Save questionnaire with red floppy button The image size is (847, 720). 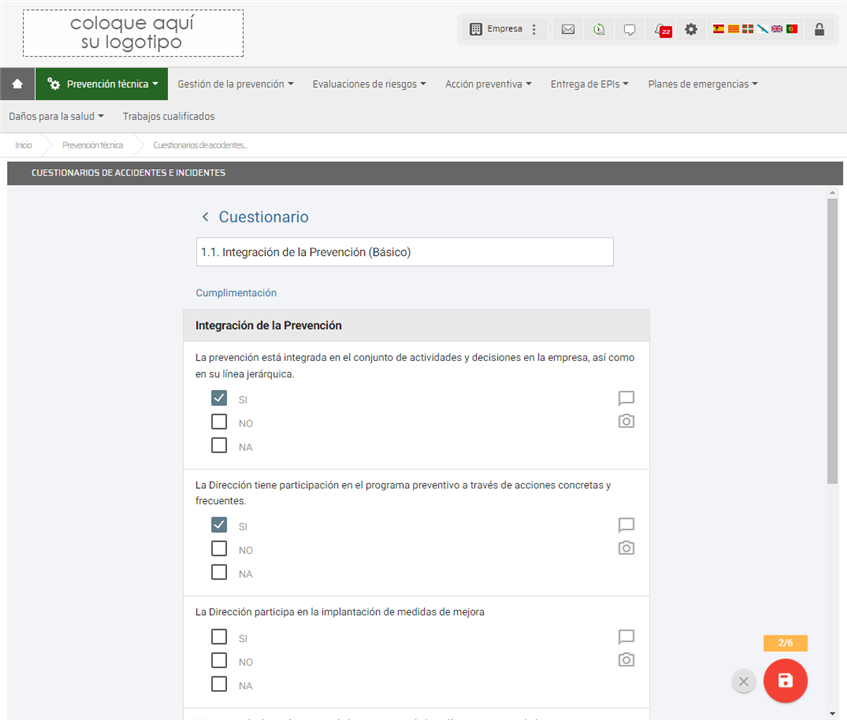pos(785,681)
